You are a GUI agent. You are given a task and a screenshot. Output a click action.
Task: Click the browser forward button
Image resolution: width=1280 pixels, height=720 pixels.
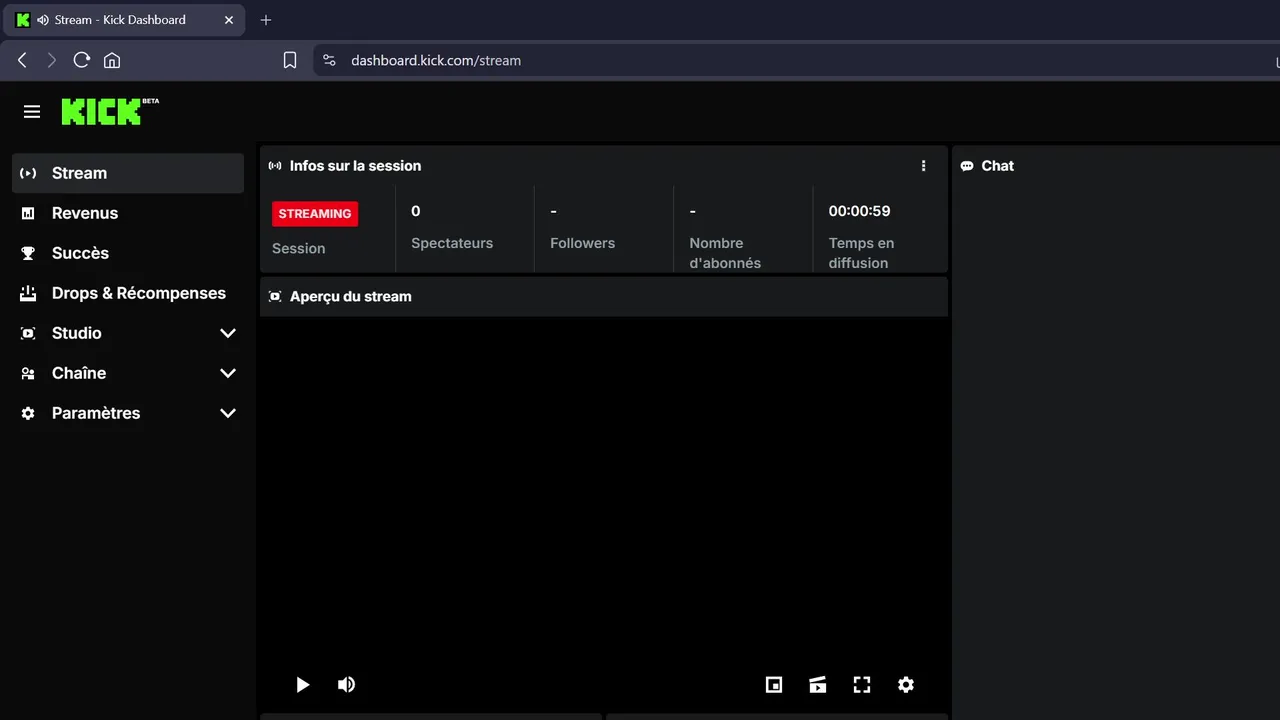click(52, 60)
